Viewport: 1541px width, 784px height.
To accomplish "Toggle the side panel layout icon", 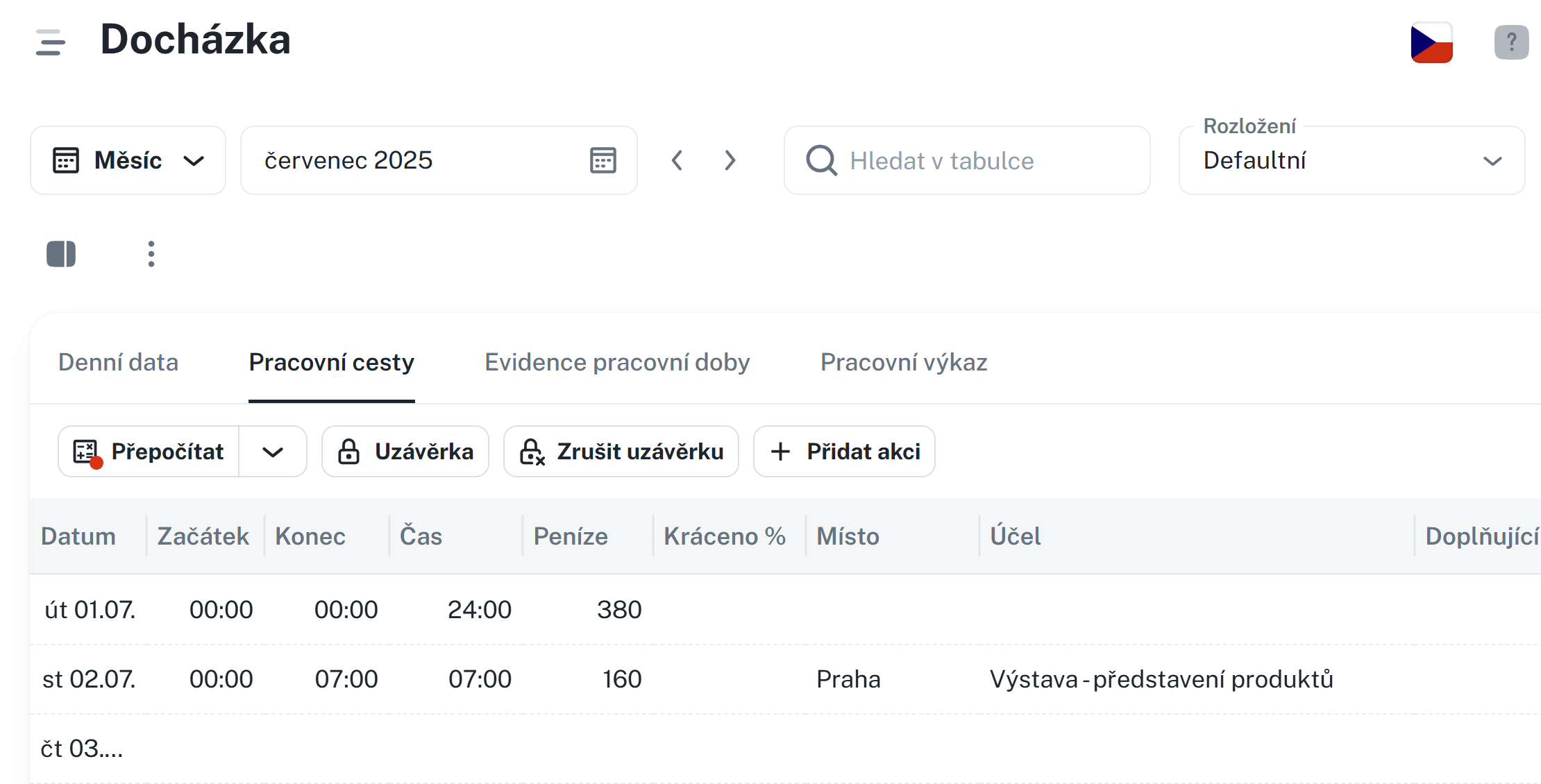I will 61,254.
